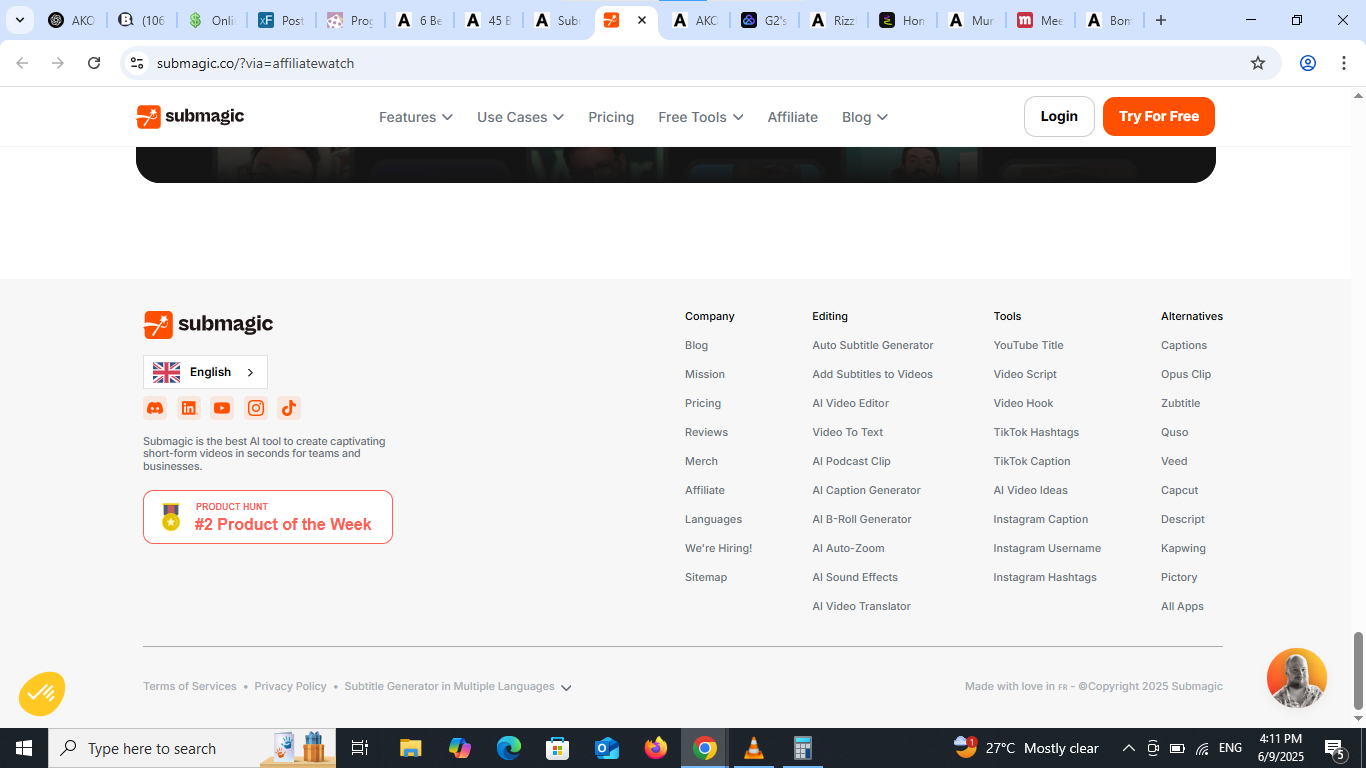Click the yellow checkmark floating widget

pos(42,693)
